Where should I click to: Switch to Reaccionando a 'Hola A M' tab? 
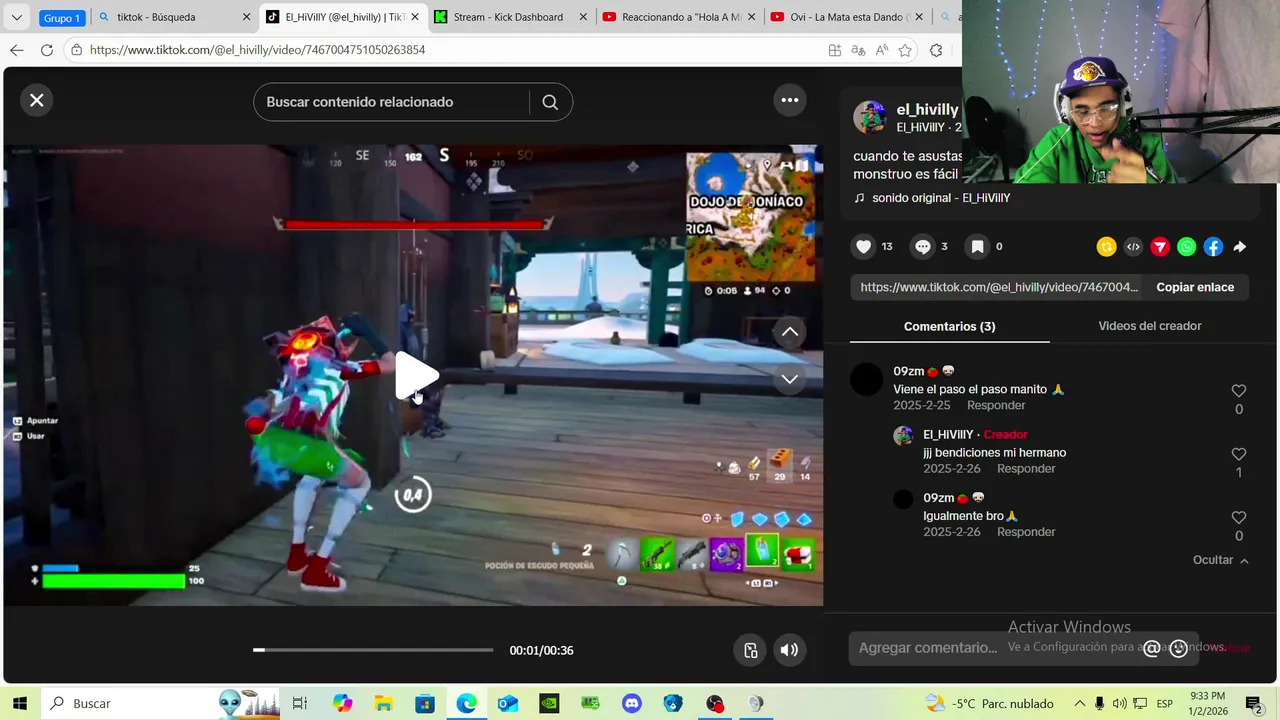679,17
